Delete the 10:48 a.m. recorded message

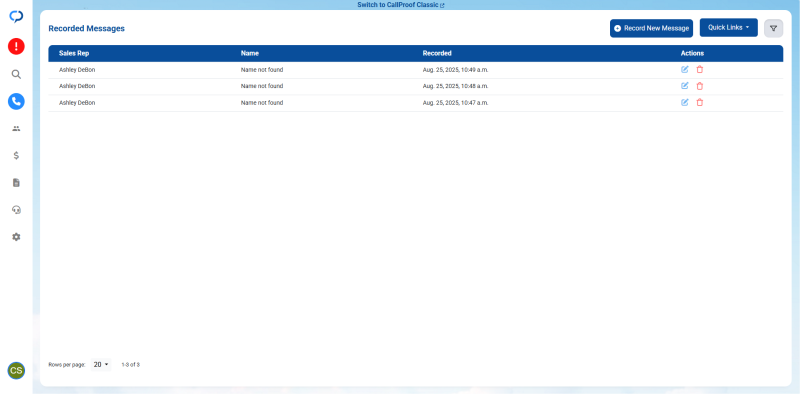(x=700, y=86)
